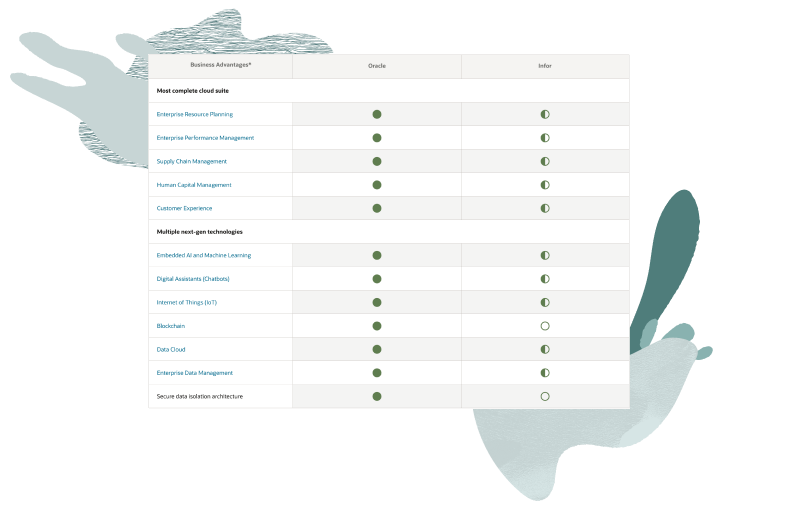Click Infor half circle for Enterprise Data Management
The height and width of the screenshot is (513, 794).
coord(545,373)
